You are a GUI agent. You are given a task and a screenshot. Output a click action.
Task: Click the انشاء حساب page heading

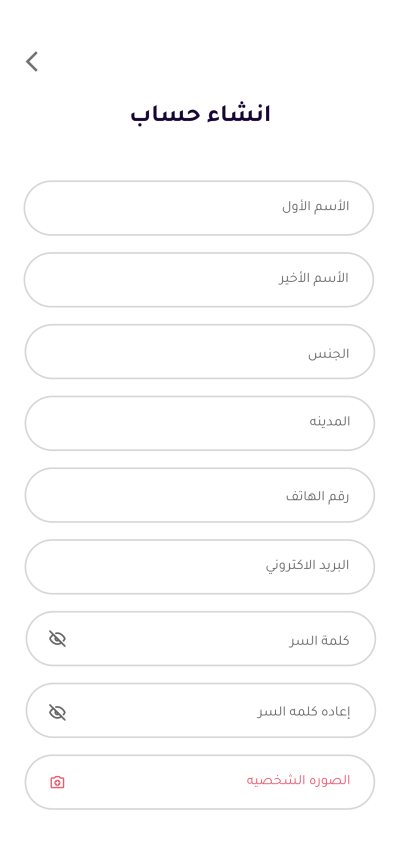tap(200, 115)
